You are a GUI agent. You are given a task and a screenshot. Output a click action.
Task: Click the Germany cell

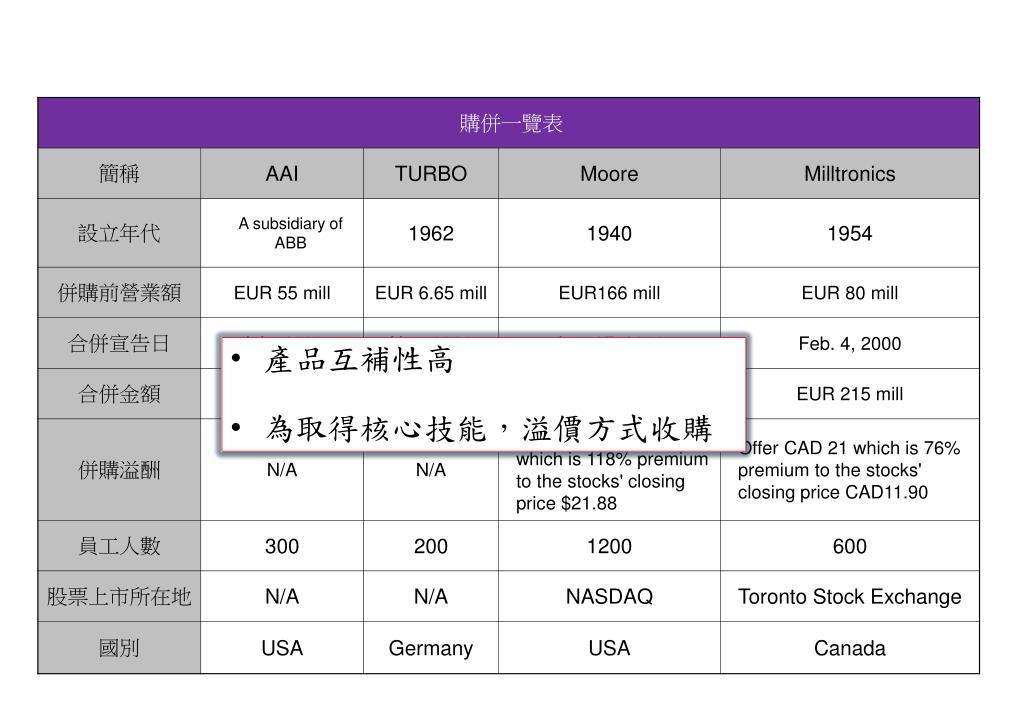coord(430,649)
